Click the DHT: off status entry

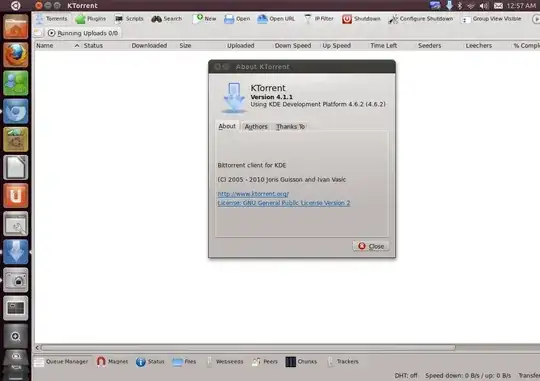(x=406, y=375)
